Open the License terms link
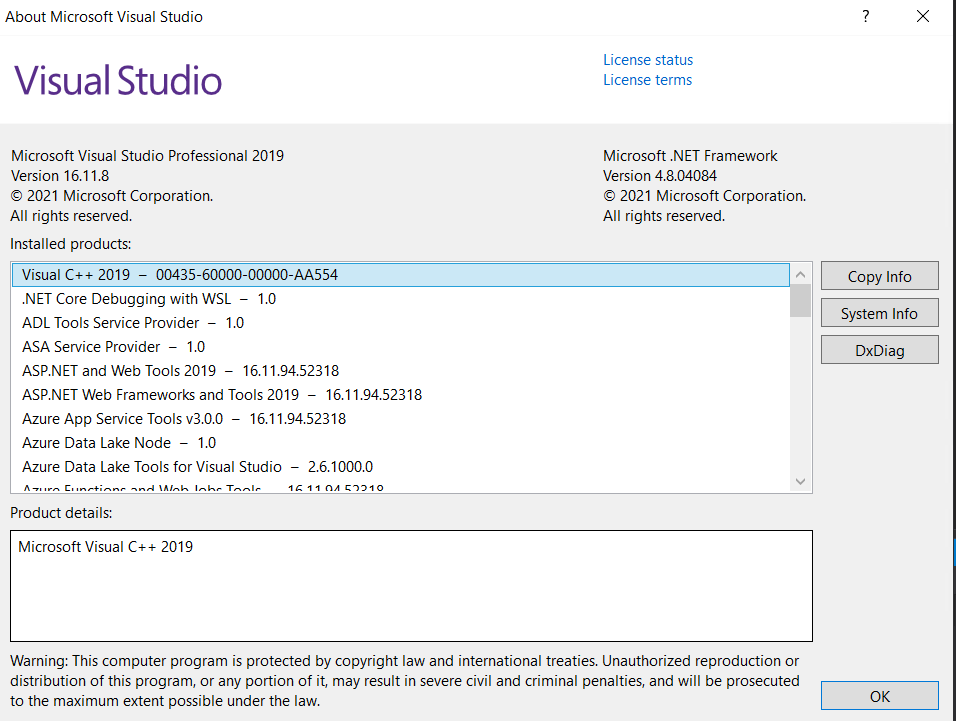Screen dimensions: 956x721 pyautogui.click(x=646, y=79)
